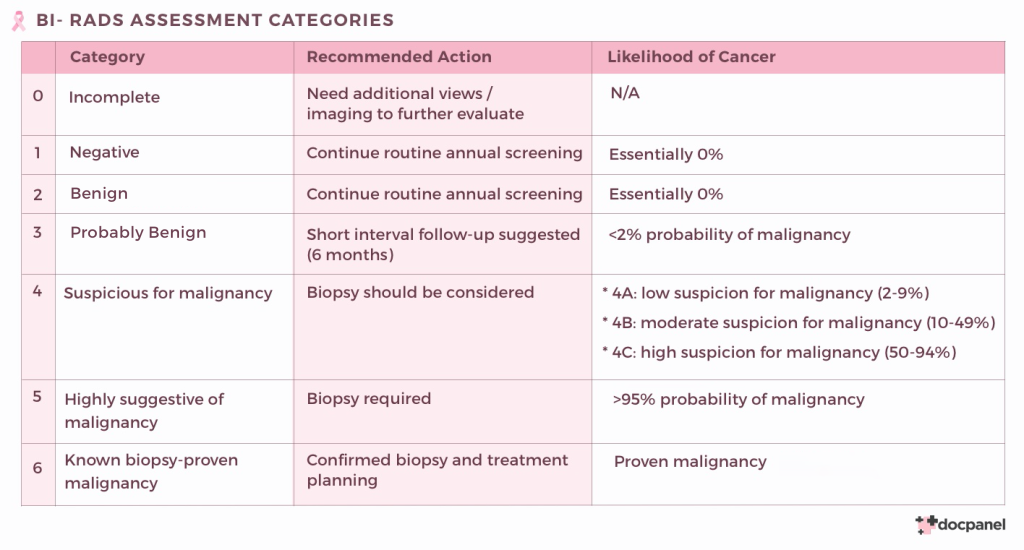
Task: Click the pink ribbon icon
Action: tap(18, 21)
